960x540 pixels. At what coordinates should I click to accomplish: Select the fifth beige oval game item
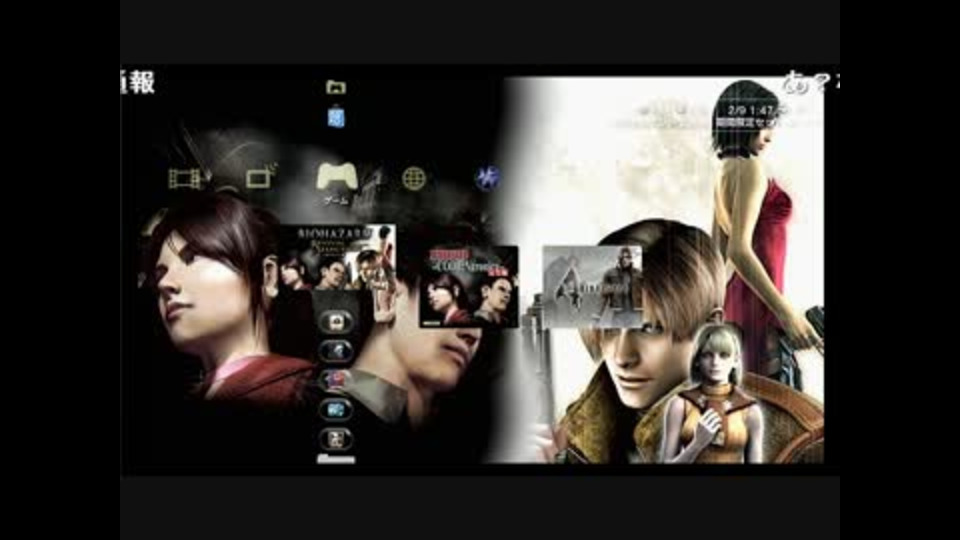pos(336,439)
